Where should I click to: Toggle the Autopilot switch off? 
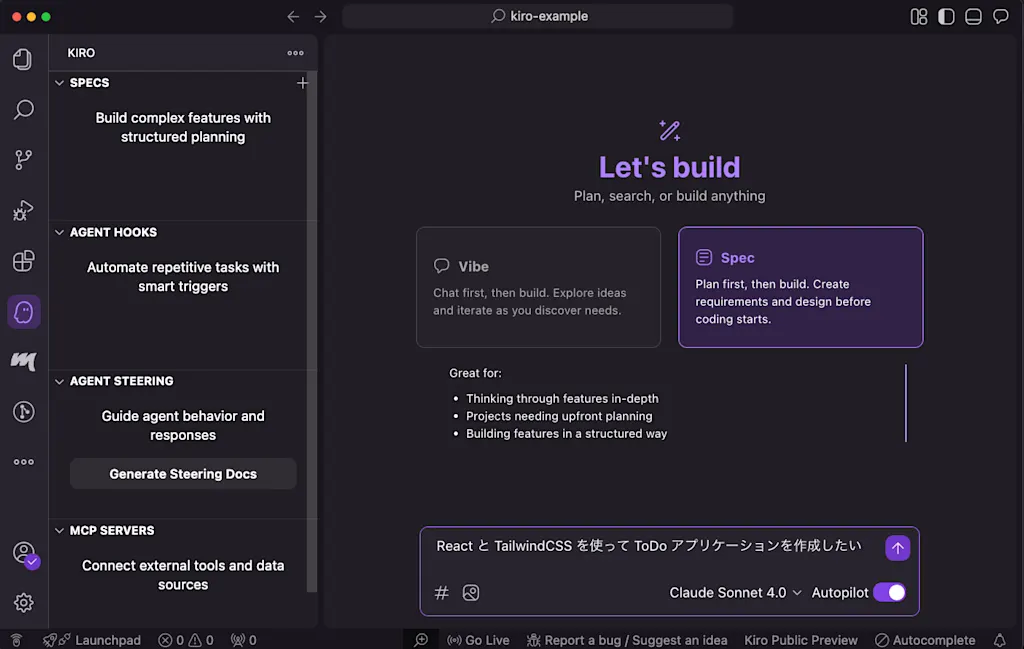pyautogui.click(x=889, y=592)
